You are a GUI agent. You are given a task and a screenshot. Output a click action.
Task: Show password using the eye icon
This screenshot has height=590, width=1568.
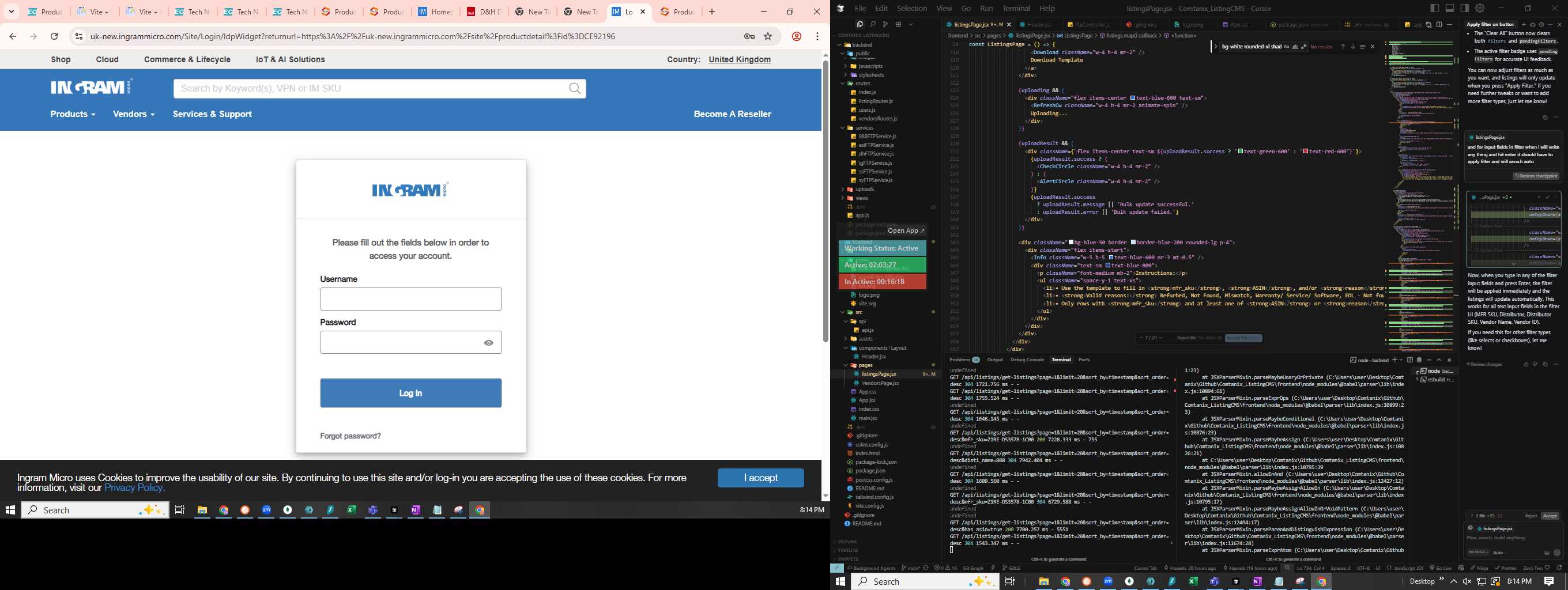point(488,343)
